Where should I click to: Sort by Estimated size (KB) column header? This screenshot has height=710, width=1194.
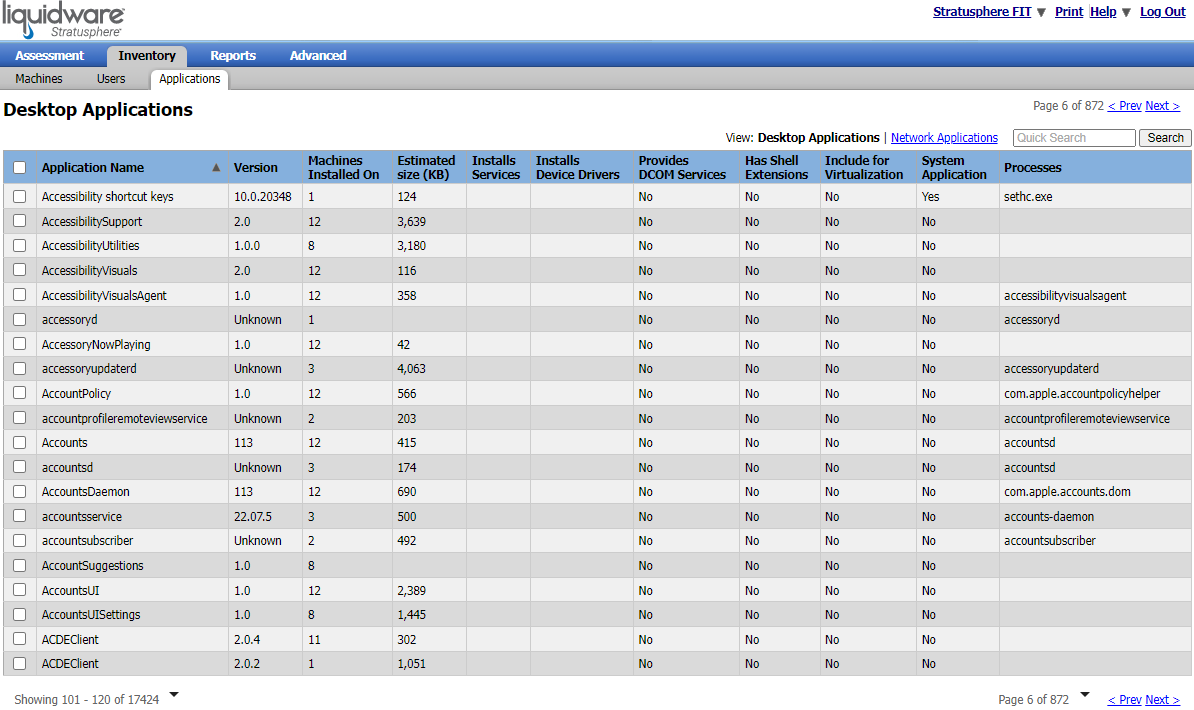[x=426, y=168]
